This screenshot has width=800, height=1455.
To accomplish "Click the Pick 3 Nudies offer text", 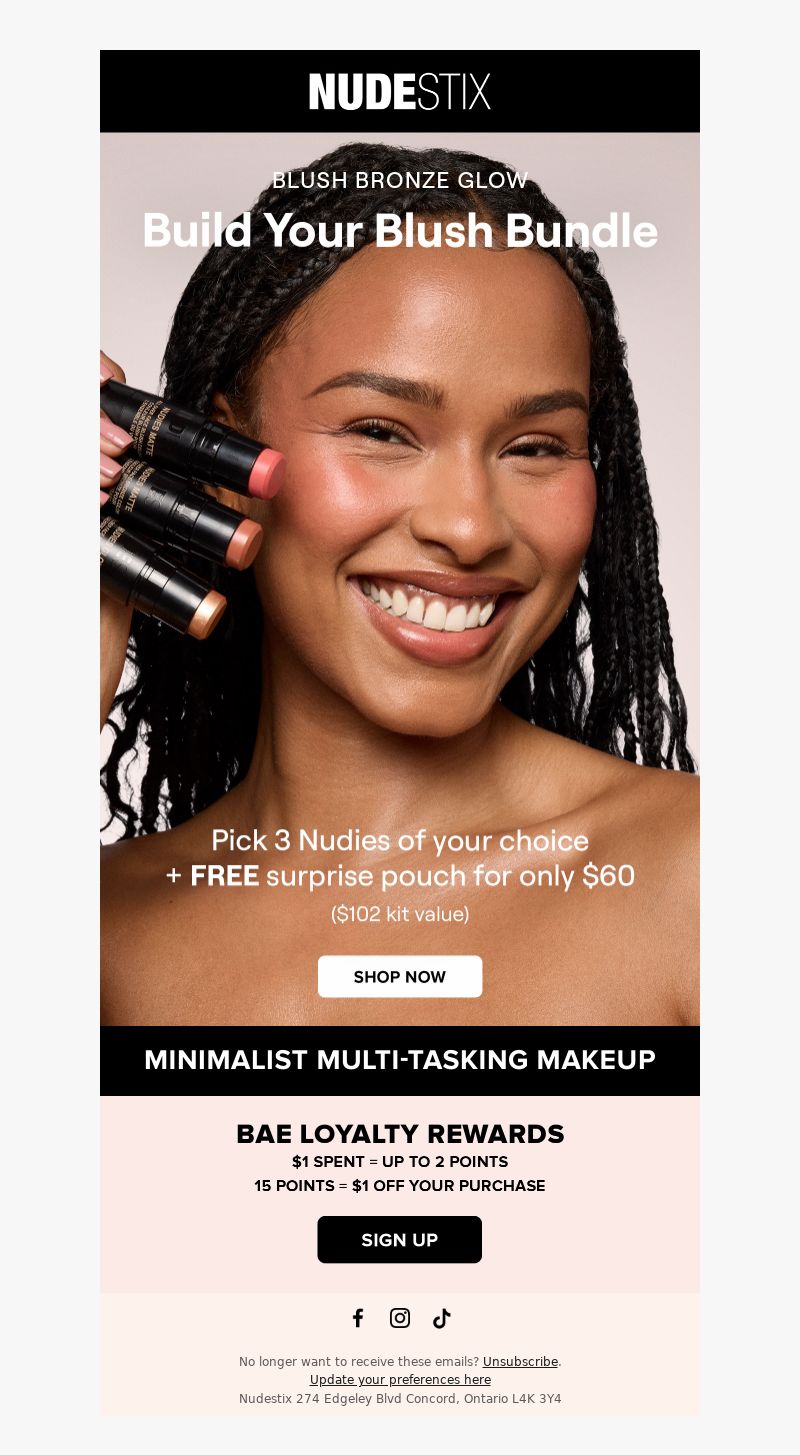I will (x=400, y=858).
